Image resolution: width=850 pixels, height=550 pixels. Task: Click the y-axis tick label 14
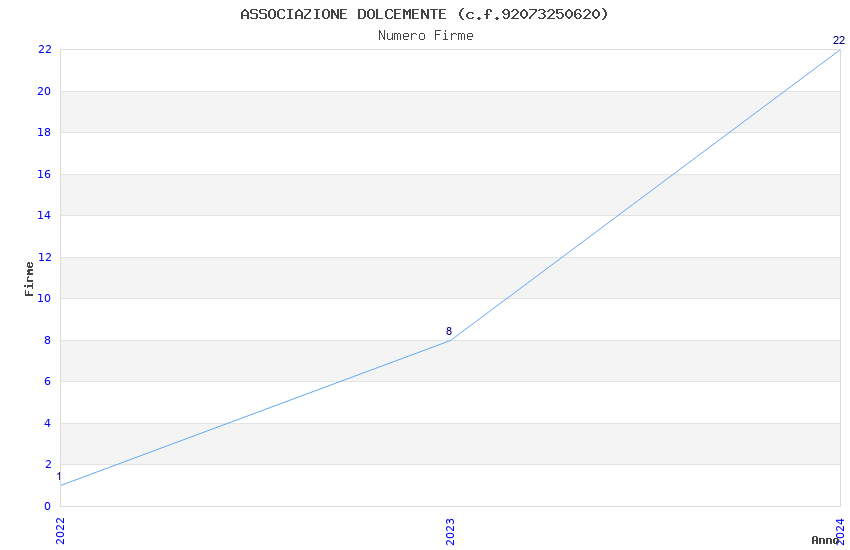pos(44,215)
